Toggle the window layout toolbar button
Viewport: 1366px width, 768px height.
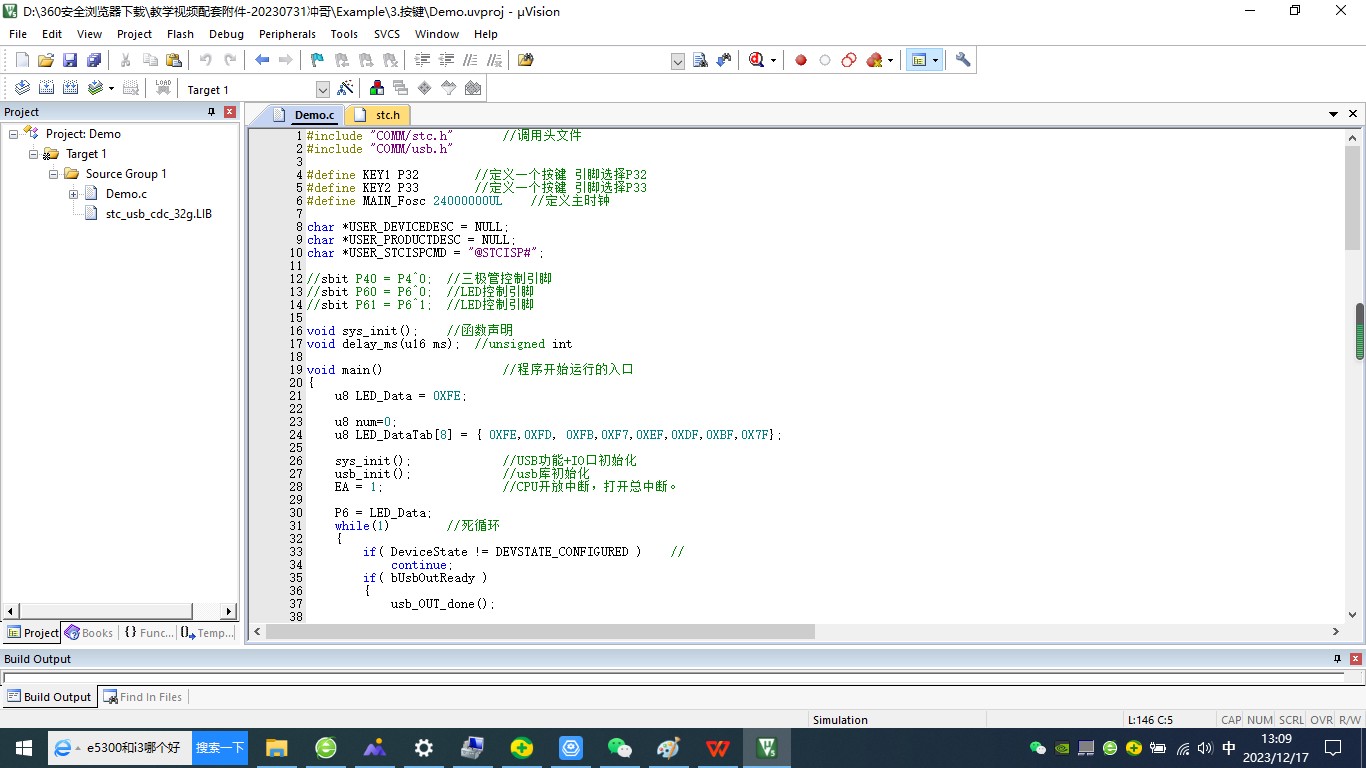coord(919,60)
